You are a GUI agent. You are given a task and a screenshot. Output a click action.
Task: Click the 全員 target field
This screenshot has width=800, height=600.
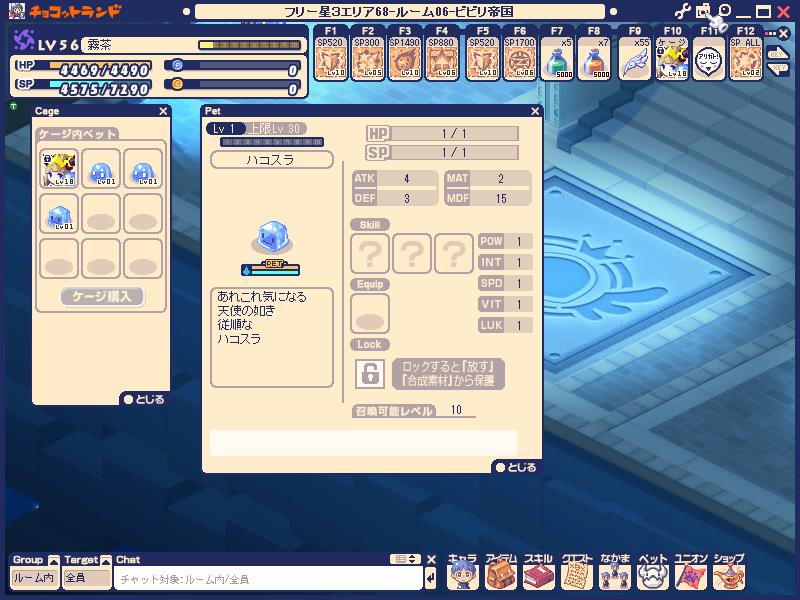point(87,578)
